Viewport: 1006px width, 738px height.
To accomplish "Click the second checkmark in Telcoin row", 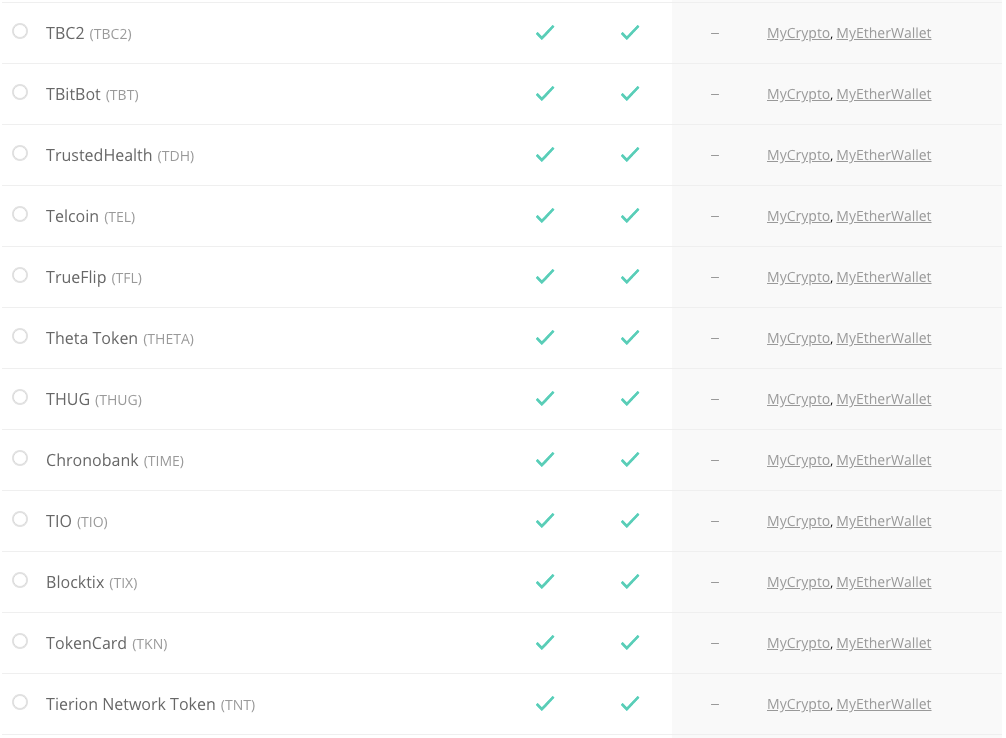I will 630,216.
